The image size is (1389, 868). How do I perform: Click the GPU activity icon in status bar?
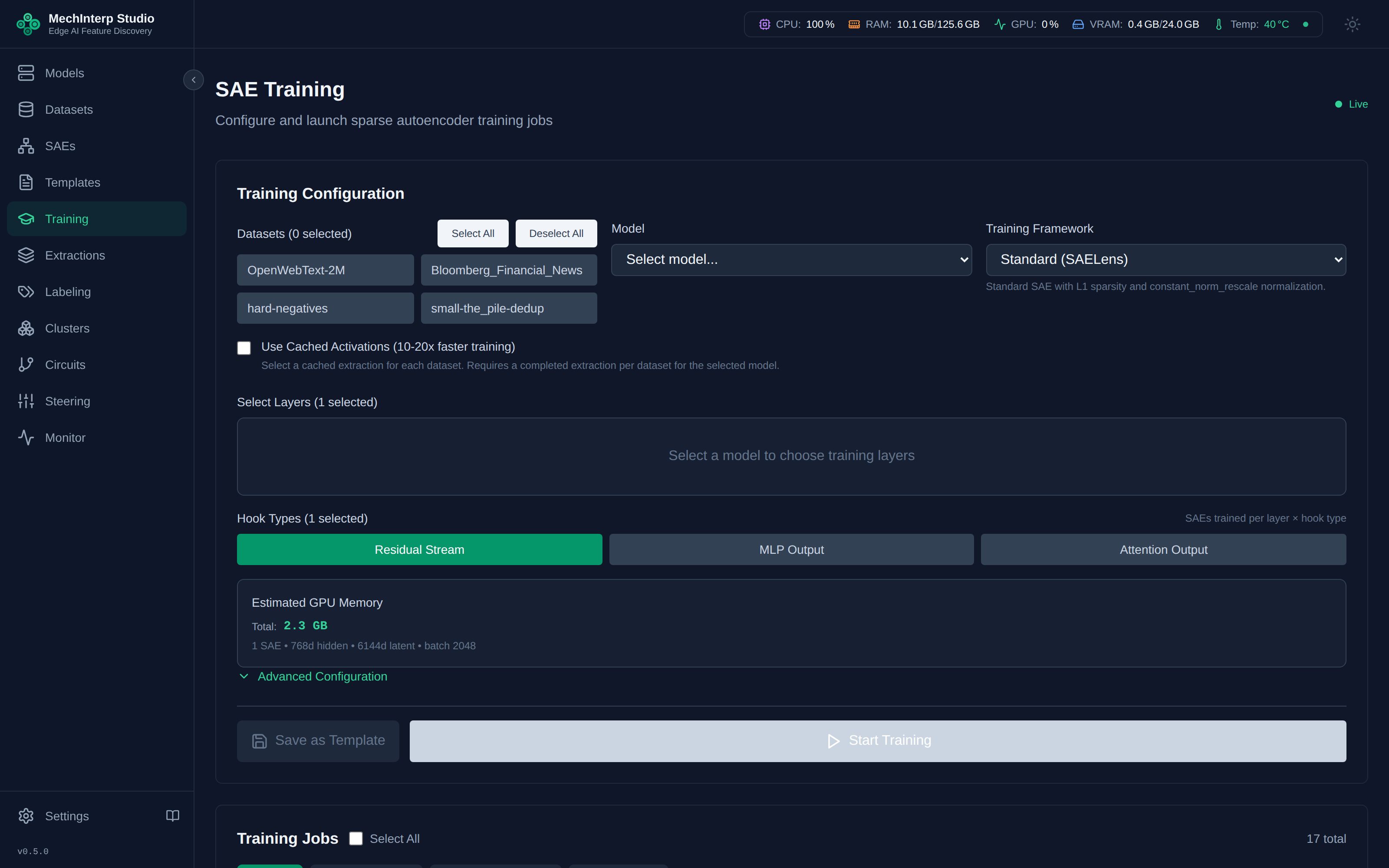click(1000, 24)
